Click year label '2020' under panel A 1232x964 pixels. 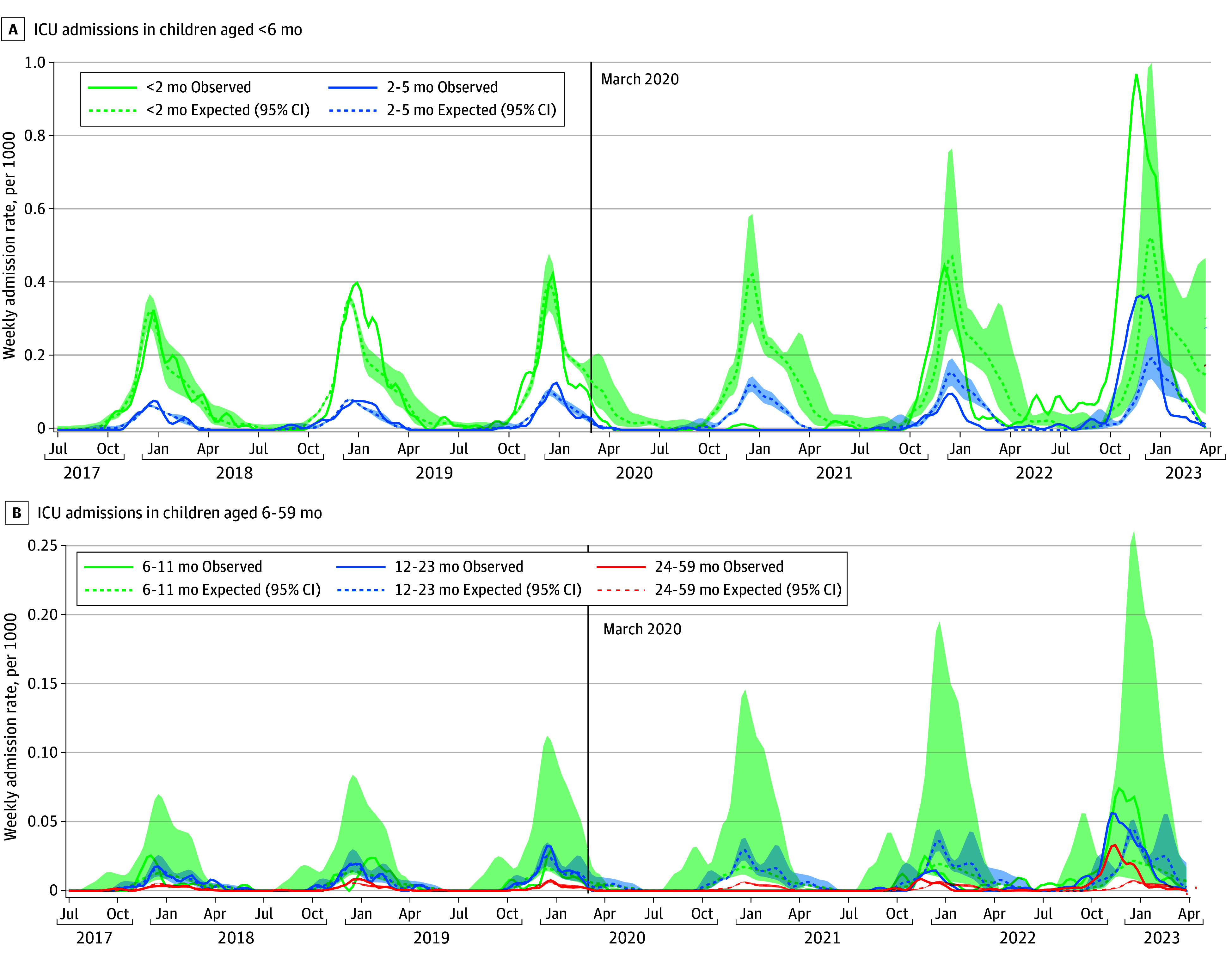click(634, 473)
